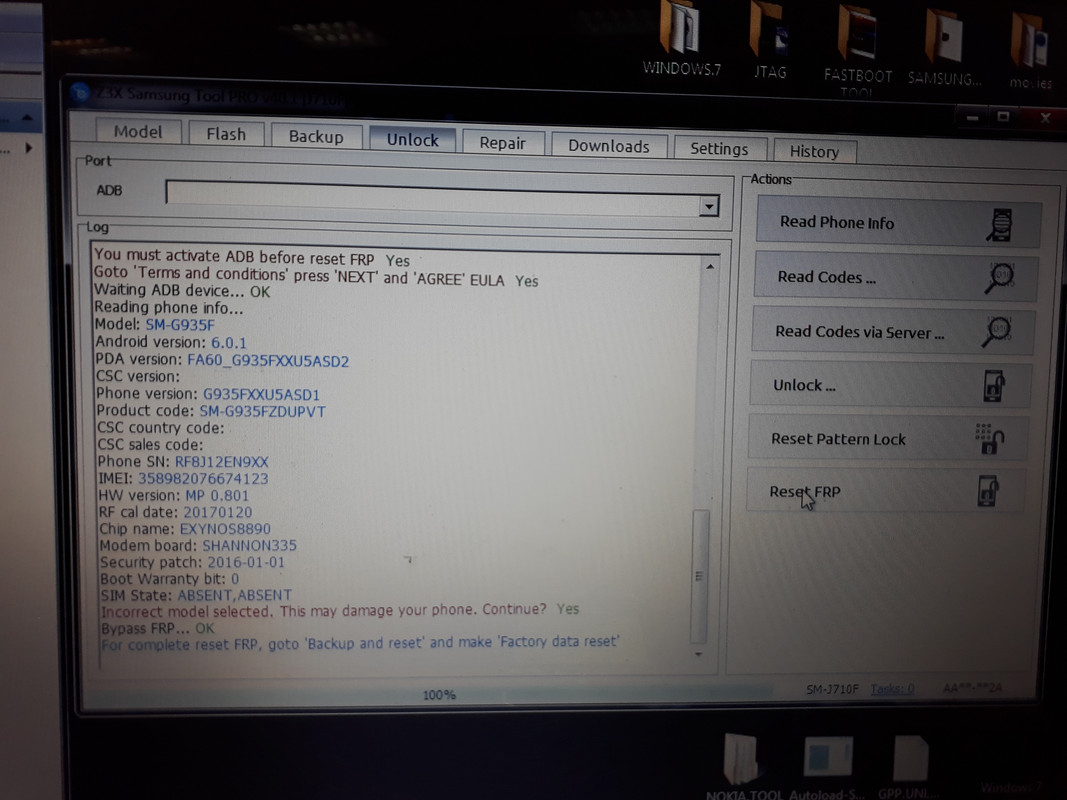The width and height of the screenshot is (1067, 800).
Task: Click the Waiting ADB device... OK line
Action: pos(182,290)
